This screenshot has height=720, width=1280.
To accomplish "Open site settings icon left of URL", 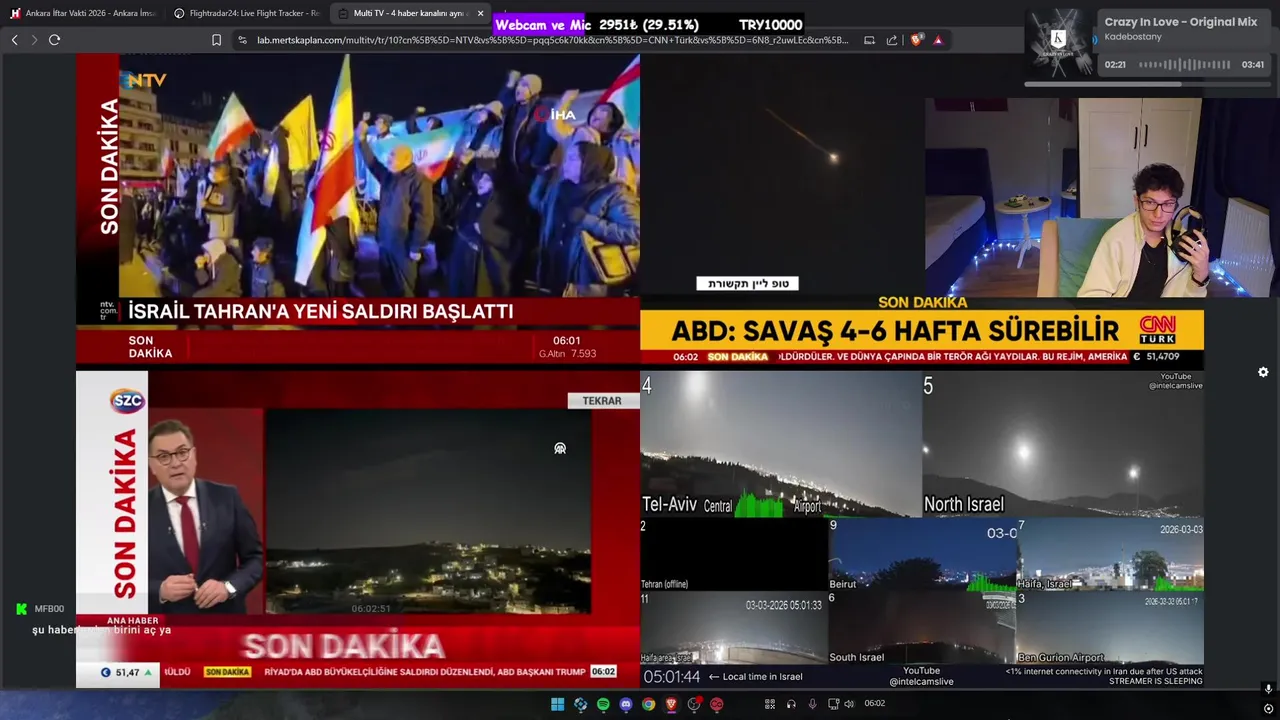I will pos(242,40).
